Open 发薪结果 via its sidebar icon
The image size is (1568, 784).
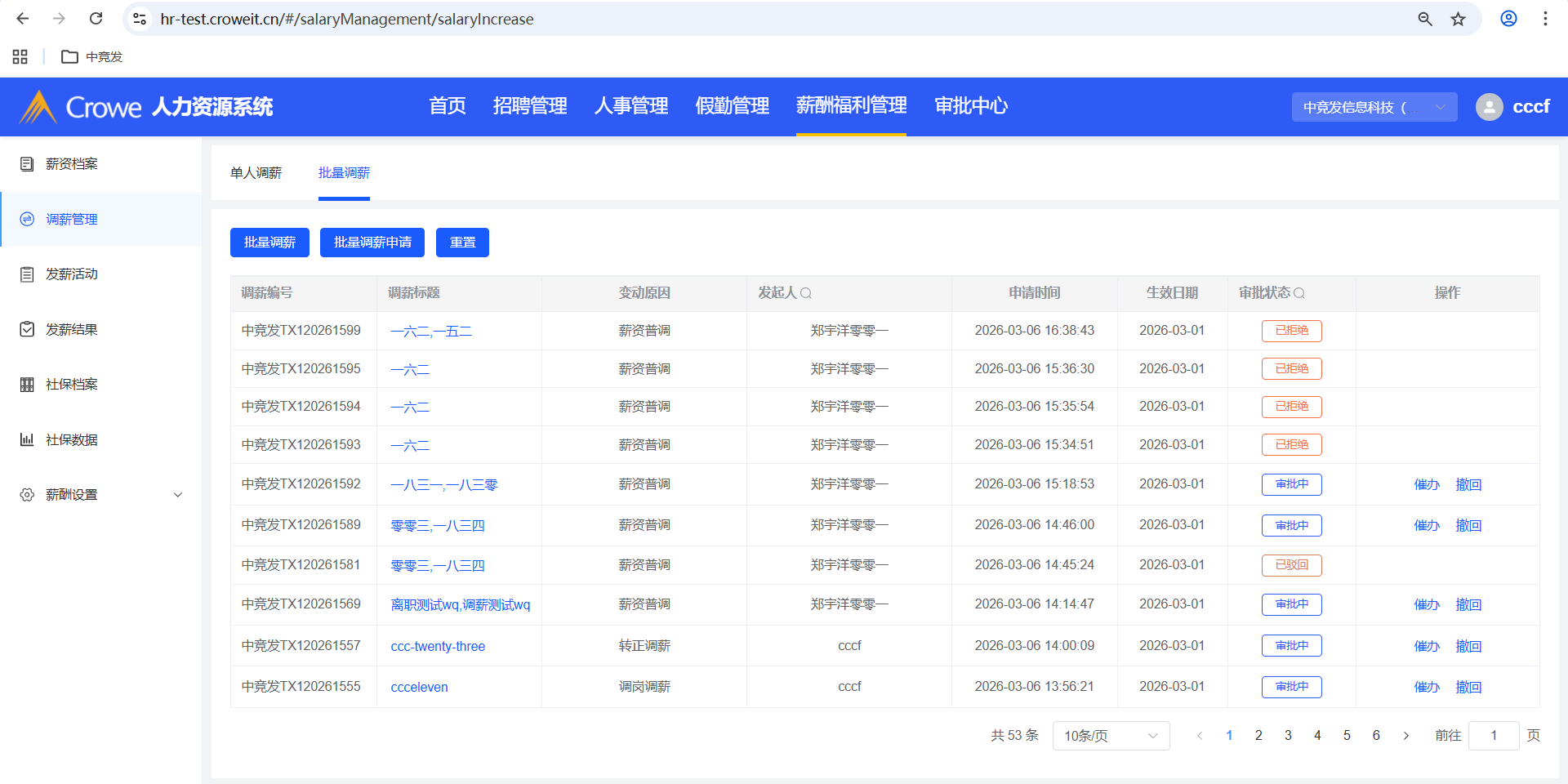tap(27, 329)
